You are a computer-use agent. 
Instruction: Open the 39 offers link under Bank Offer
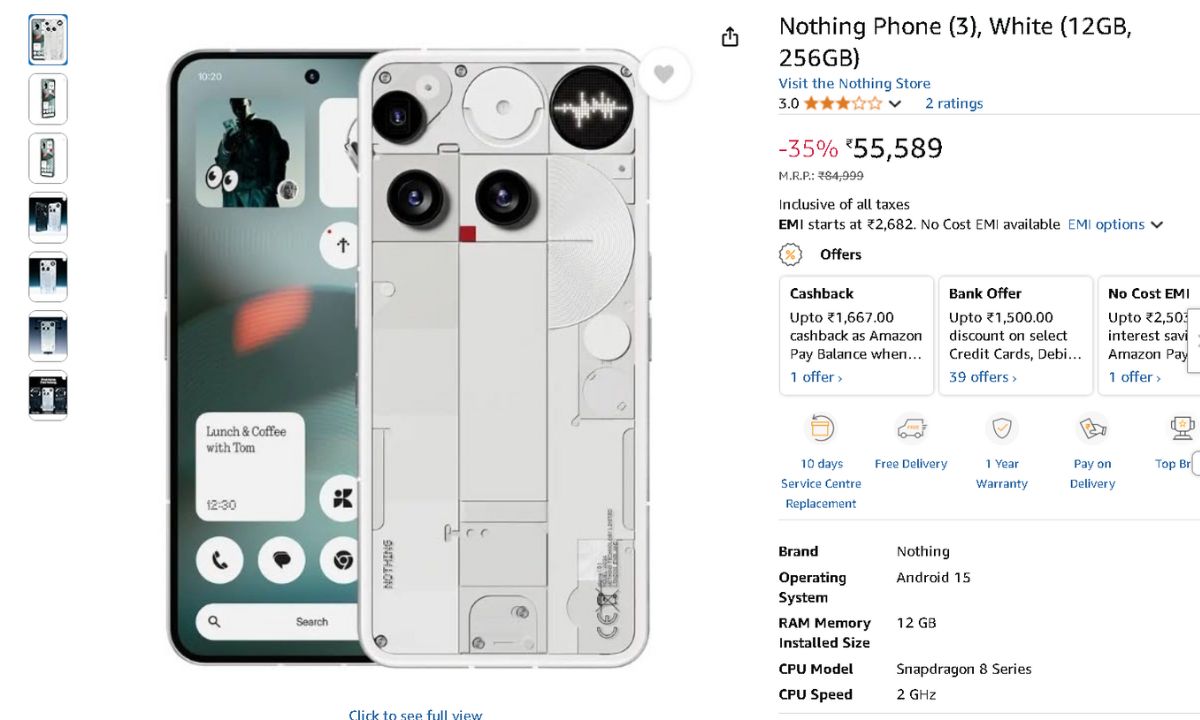click(982, 377)
